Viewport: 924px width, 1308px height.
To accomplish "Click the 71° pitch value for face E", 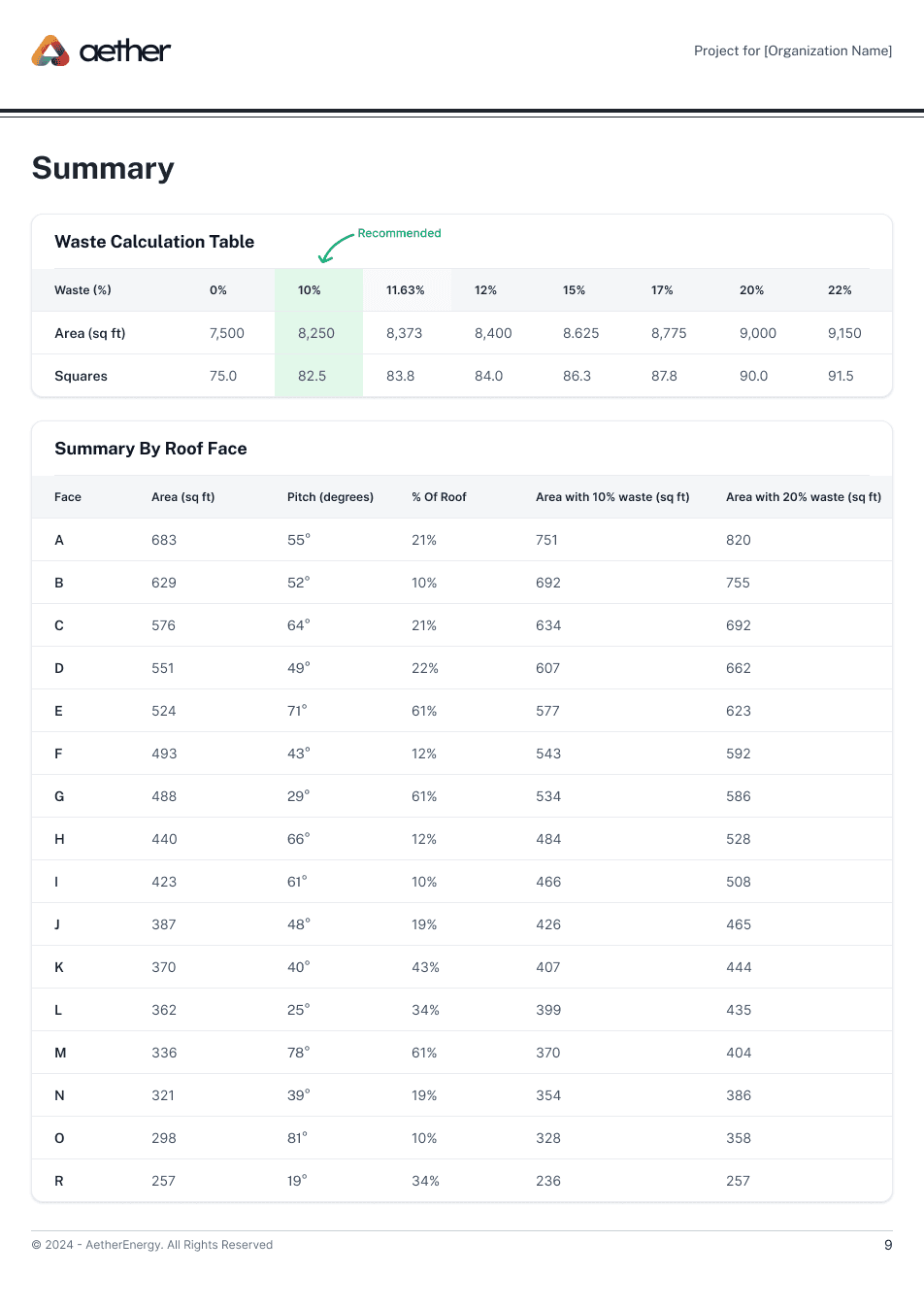I will click(x=297, y=711).
